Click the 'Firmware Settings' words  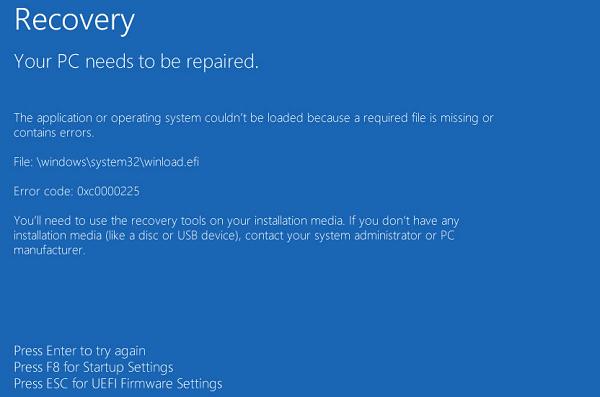(x=171, y=384)
